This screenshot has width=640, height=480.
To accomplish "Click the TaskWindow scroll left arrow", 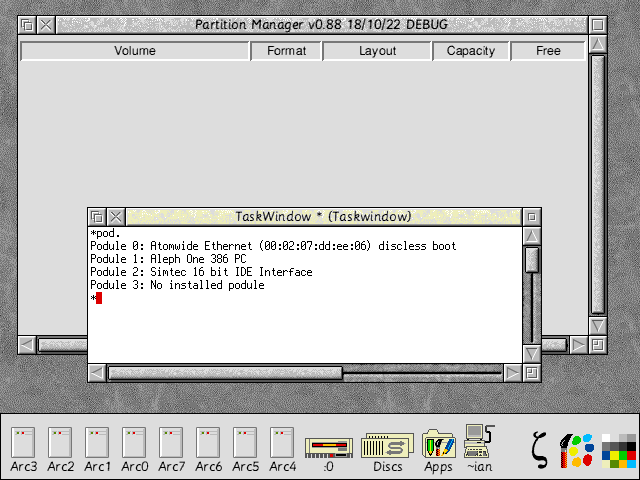I will click(x=97, y=373).
